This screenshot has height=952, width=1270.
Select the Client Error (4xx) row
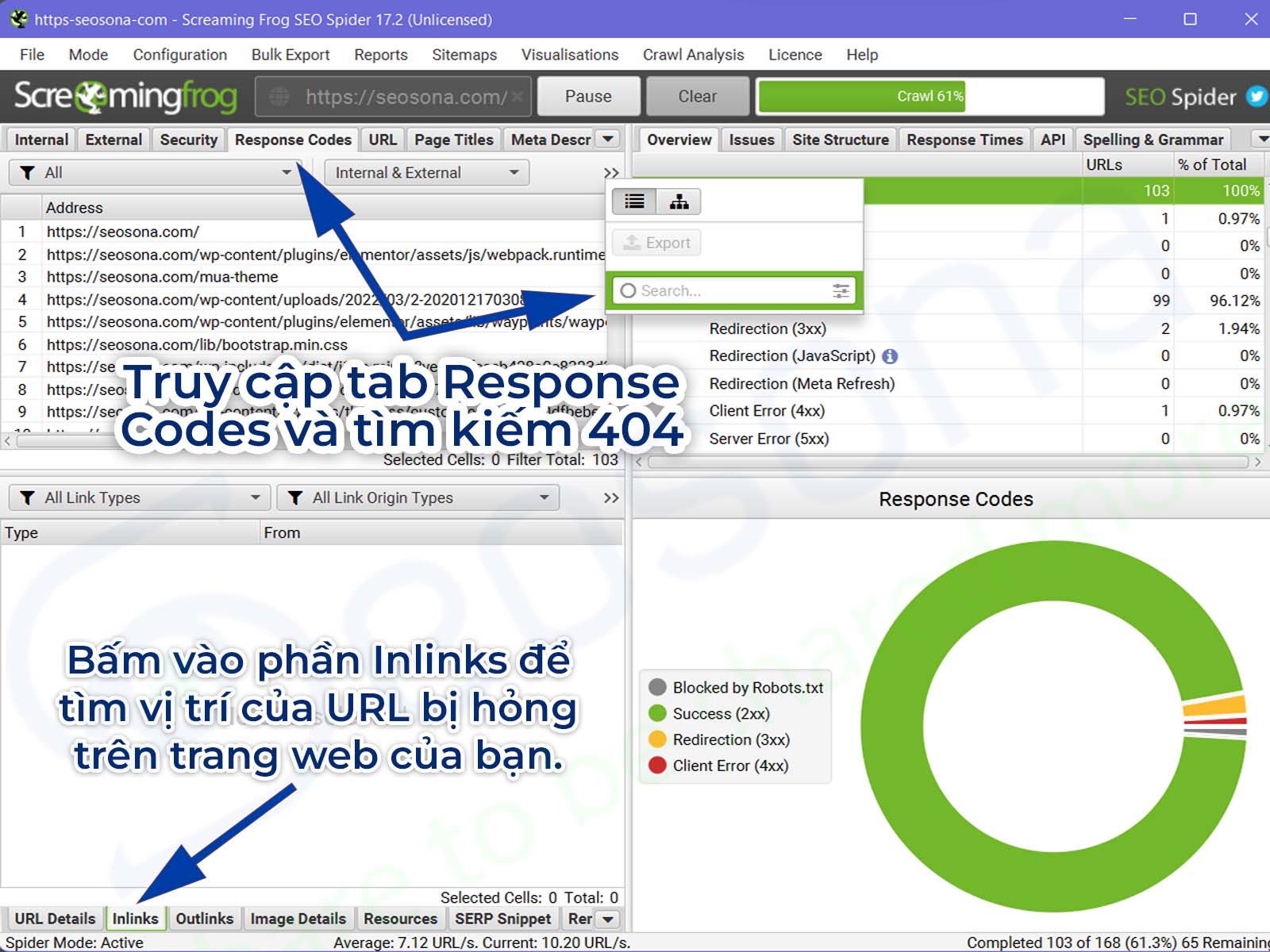click(x=947, y=411)
